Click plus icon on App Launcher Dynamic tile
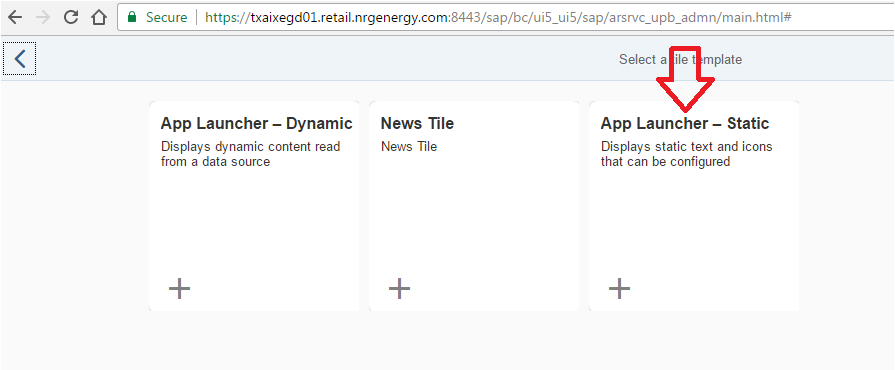The width and height of the screenshot is (895, 370). [x=179, y=289]
